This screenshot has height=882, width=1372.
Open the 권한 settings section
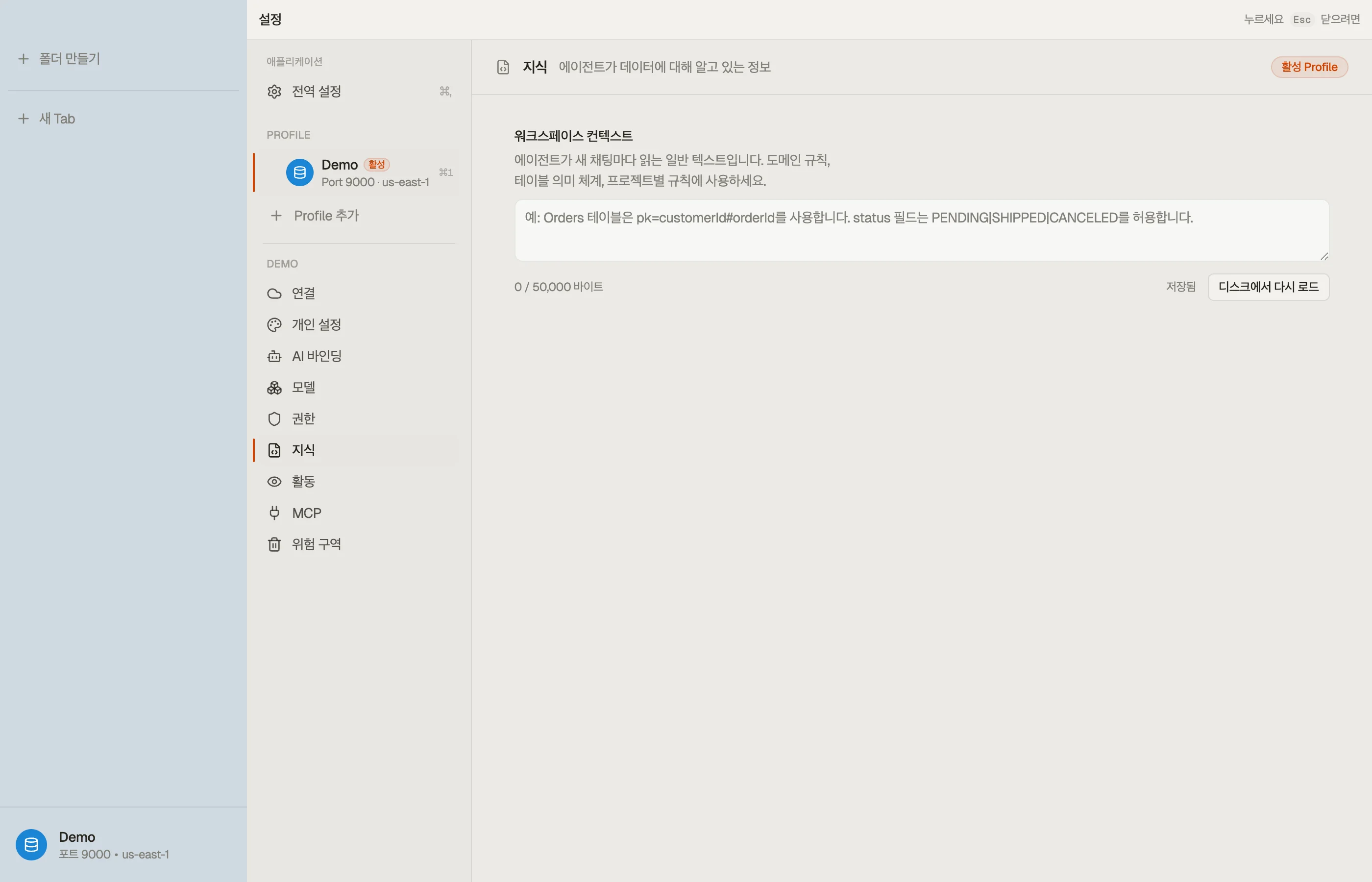point(359,419)
